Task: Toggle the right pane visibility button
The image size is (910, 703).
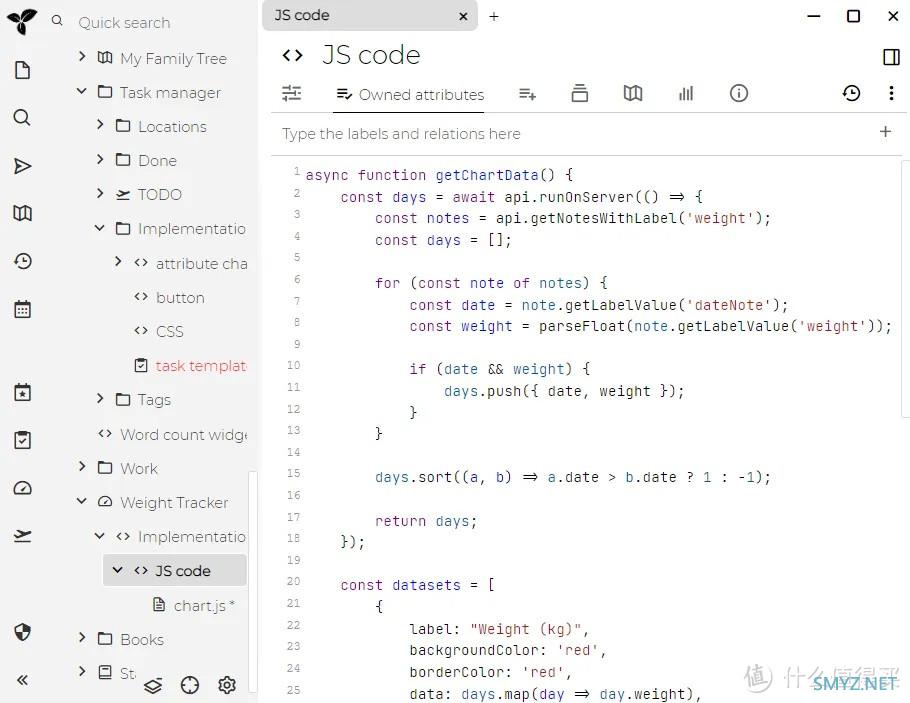Action: (891, 57)
